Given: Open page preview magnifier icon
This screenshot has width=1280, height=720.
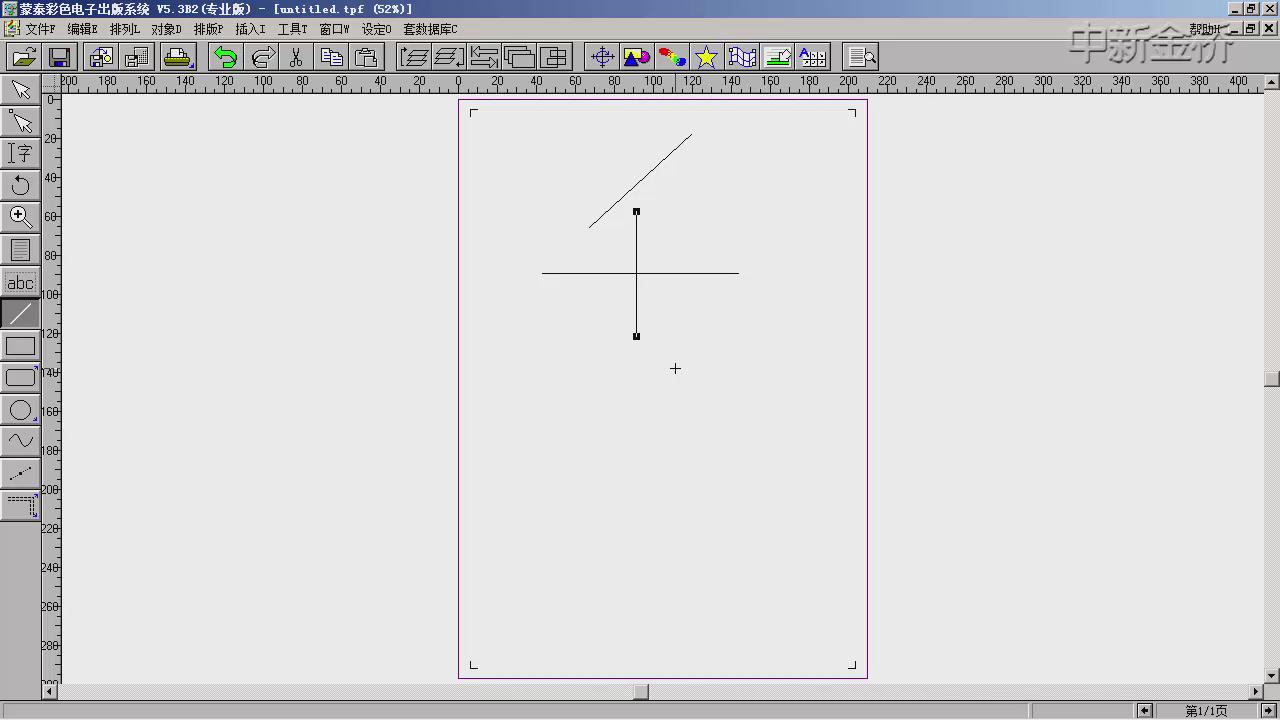Looking at the screenshot, I should click(x=860, y=57).
